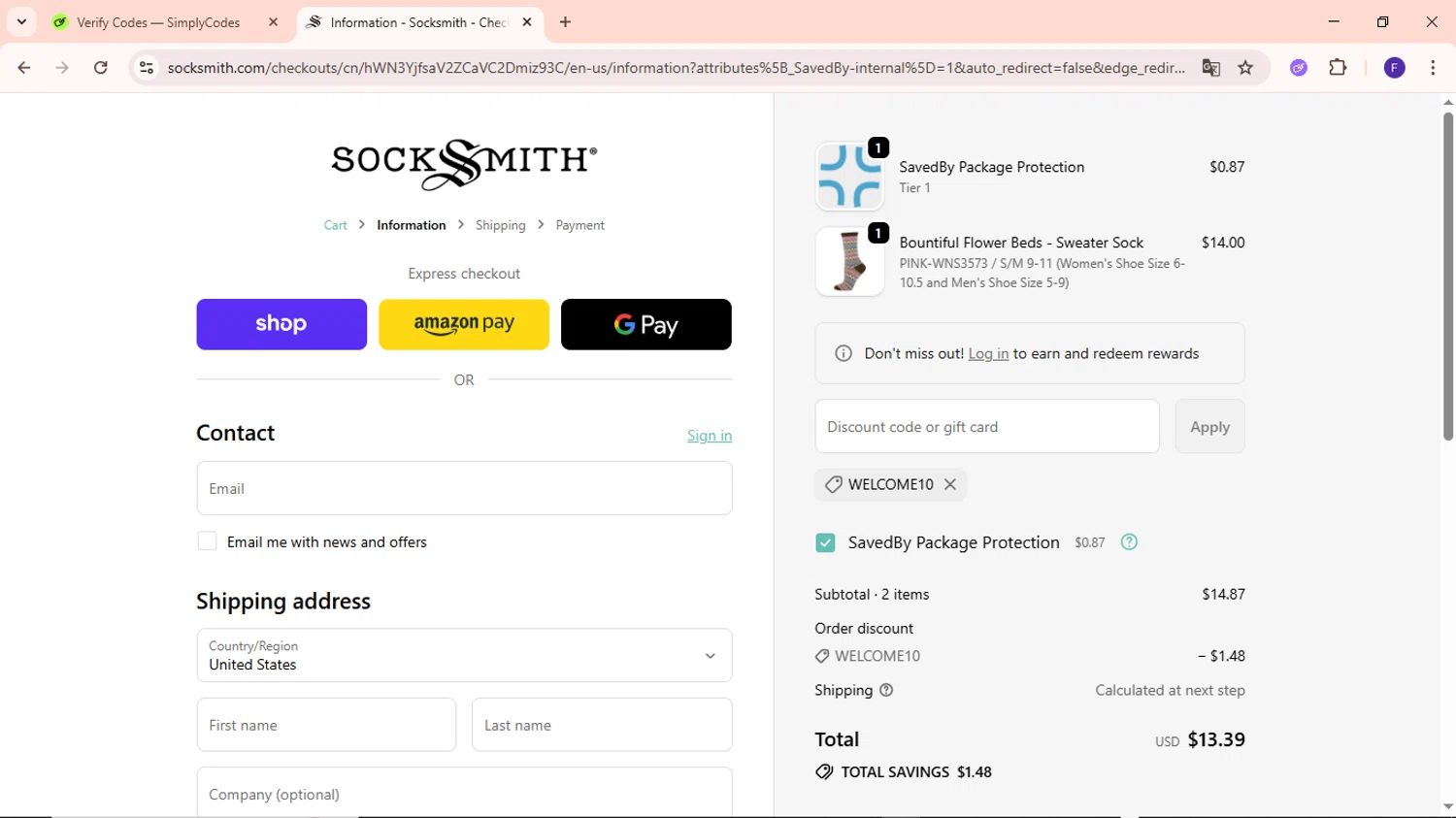The image size is (1456, 818).
Task: Open the site information icon in address bar
Action: 147,68
